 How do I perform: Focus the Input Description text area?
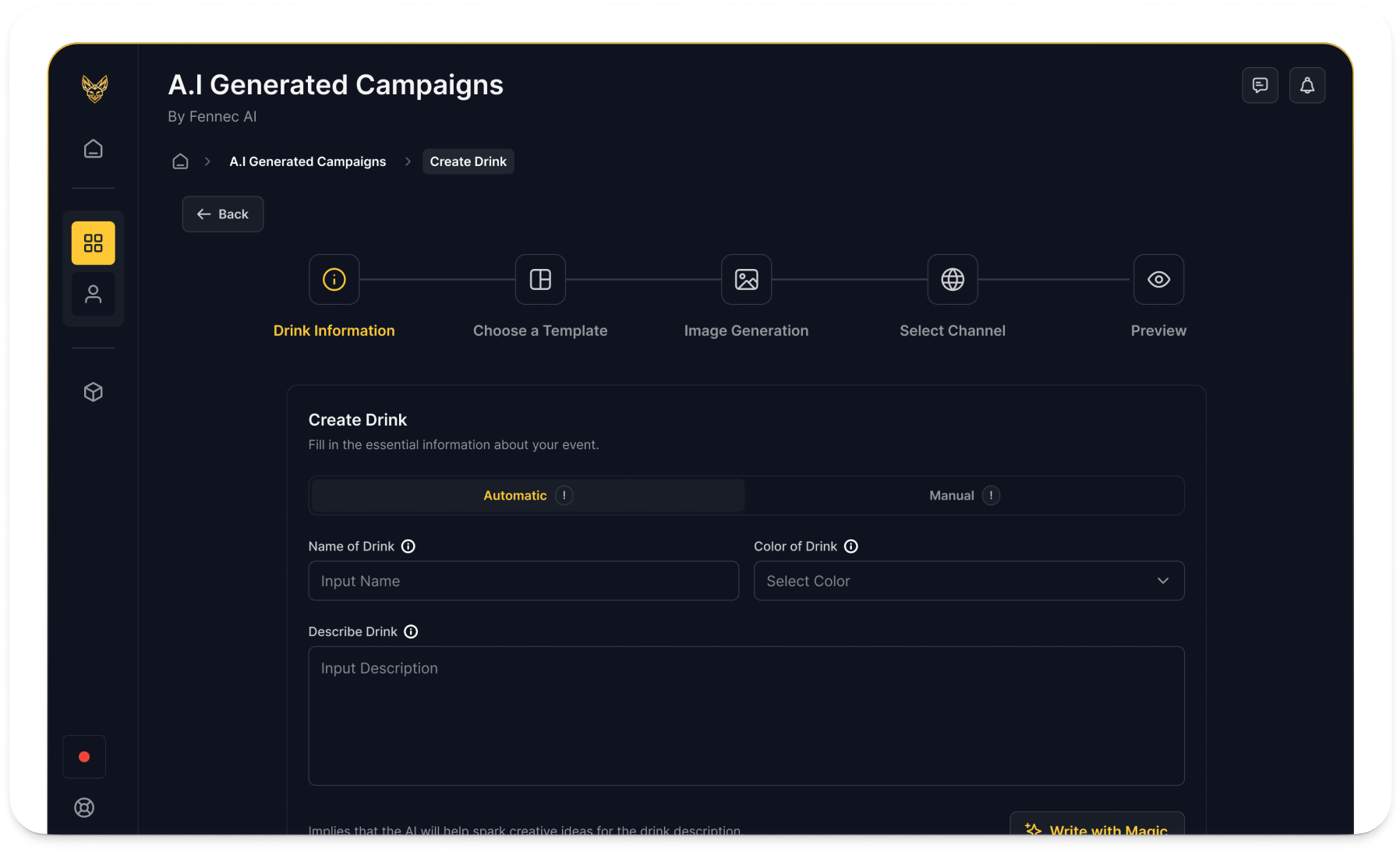(747, 716)
